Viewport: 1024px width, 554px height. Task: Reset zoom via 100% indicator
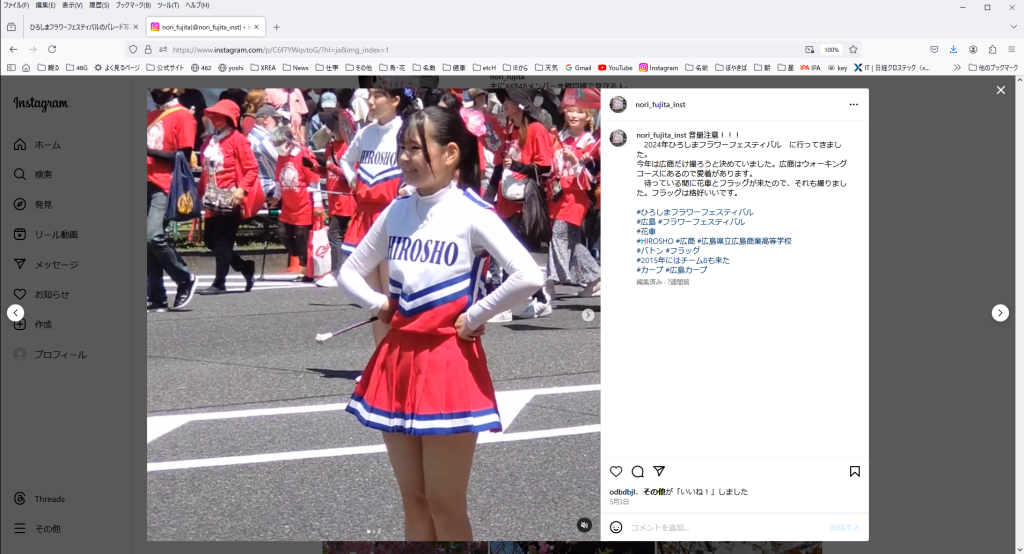(x=831, y=50)
